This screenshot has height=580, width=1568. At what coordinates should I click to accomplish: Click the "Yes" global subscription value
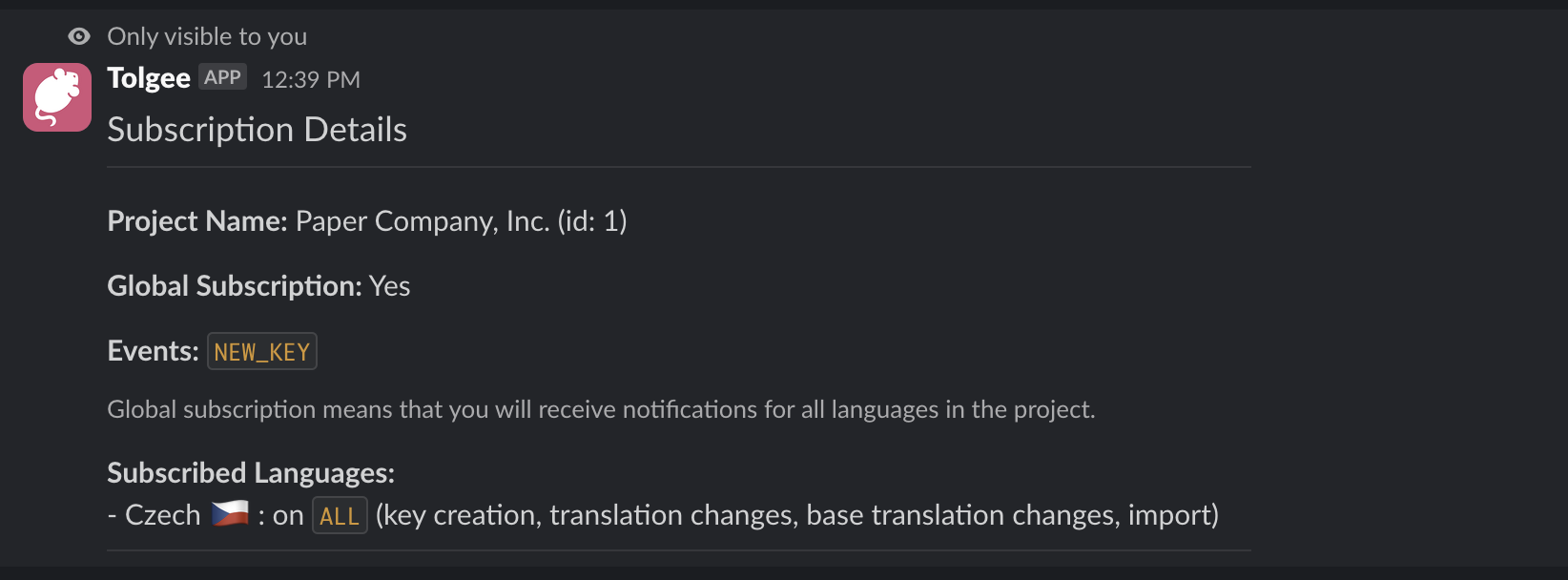[x=389, y=286]
